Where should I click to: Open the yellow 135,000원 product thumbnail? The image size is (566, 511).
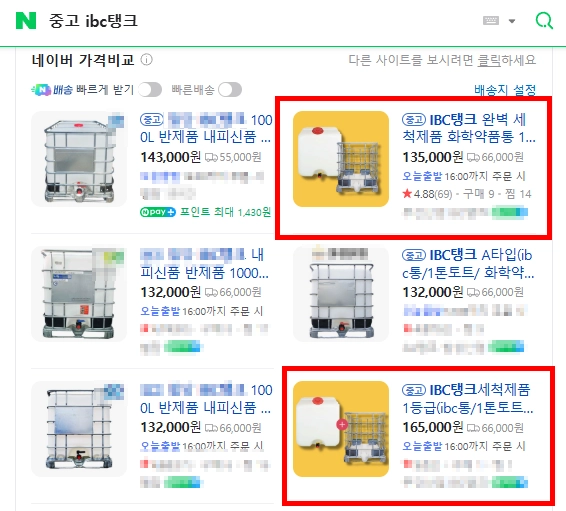pos(341,159)
